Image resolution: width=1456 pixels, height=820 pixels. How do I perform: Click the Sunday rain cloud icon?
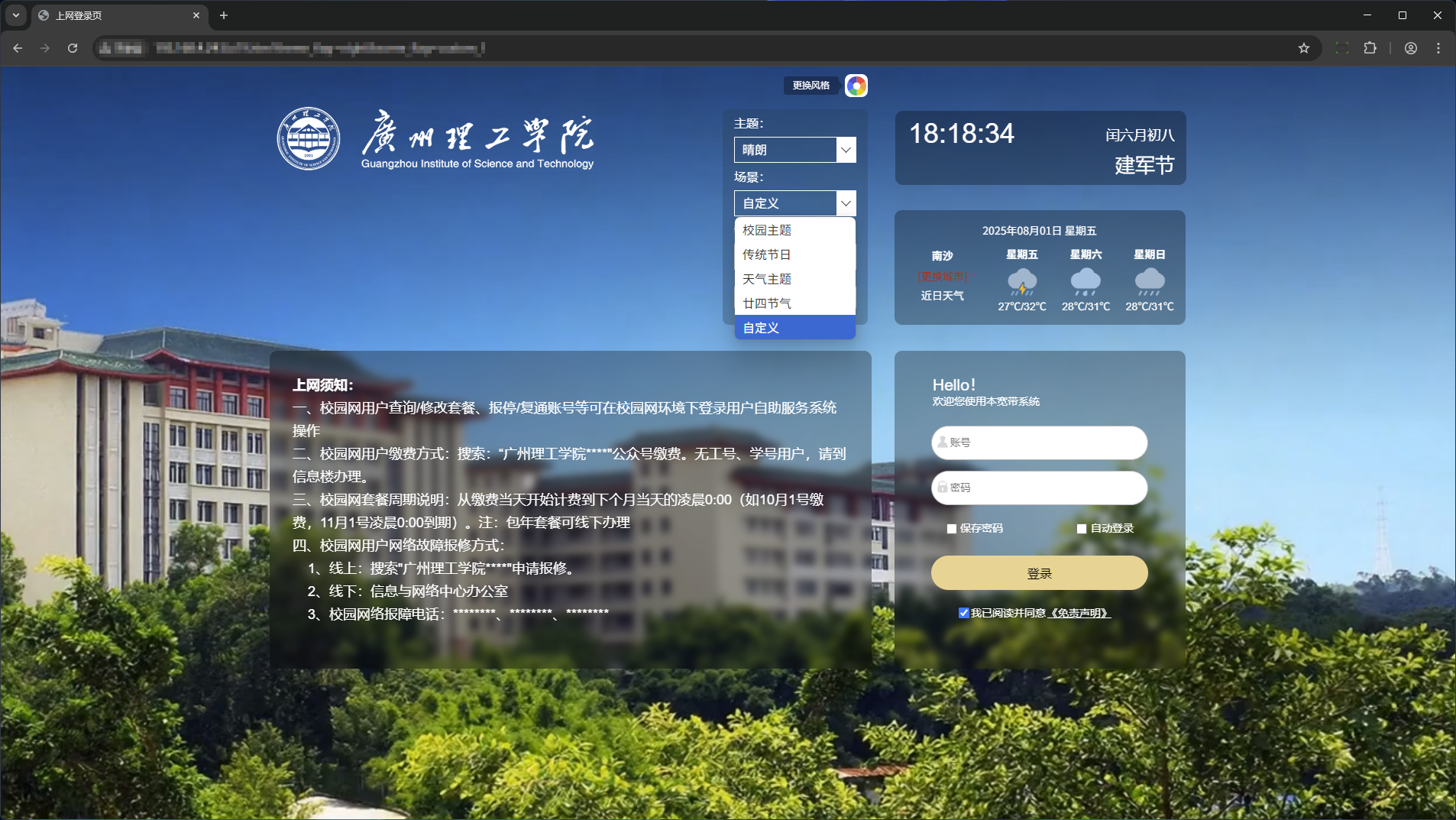coord(1150,281)
